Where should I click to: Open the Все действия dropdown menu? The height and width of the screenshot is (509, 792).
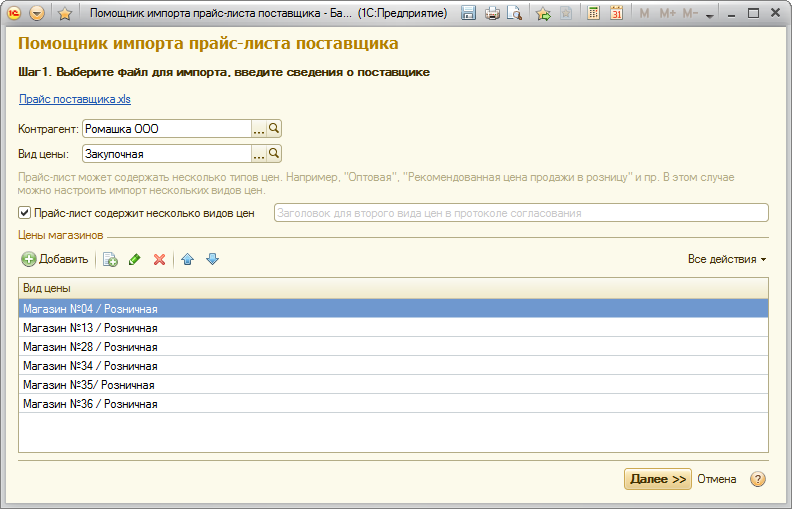pyautogui.click(x=727, y=259)
